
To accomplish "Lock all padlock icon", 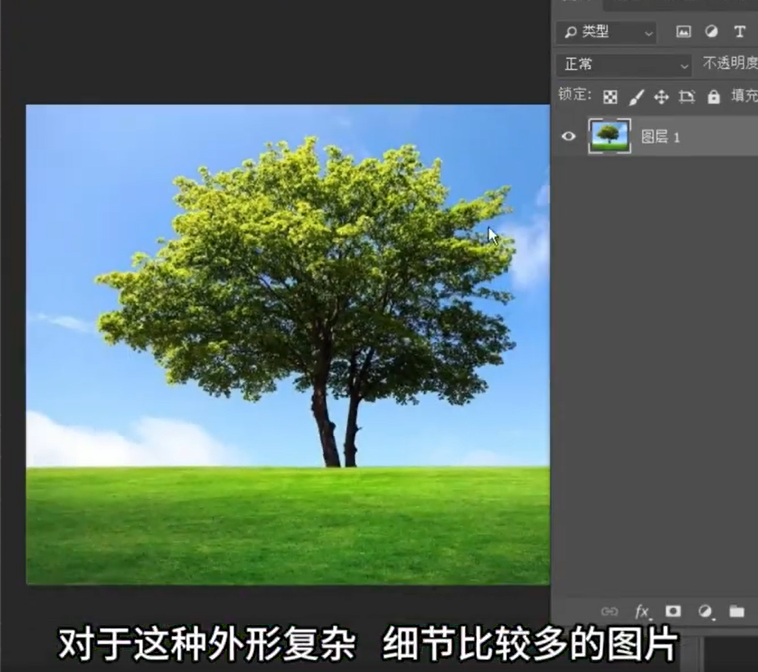I will (x=714, y=97).
